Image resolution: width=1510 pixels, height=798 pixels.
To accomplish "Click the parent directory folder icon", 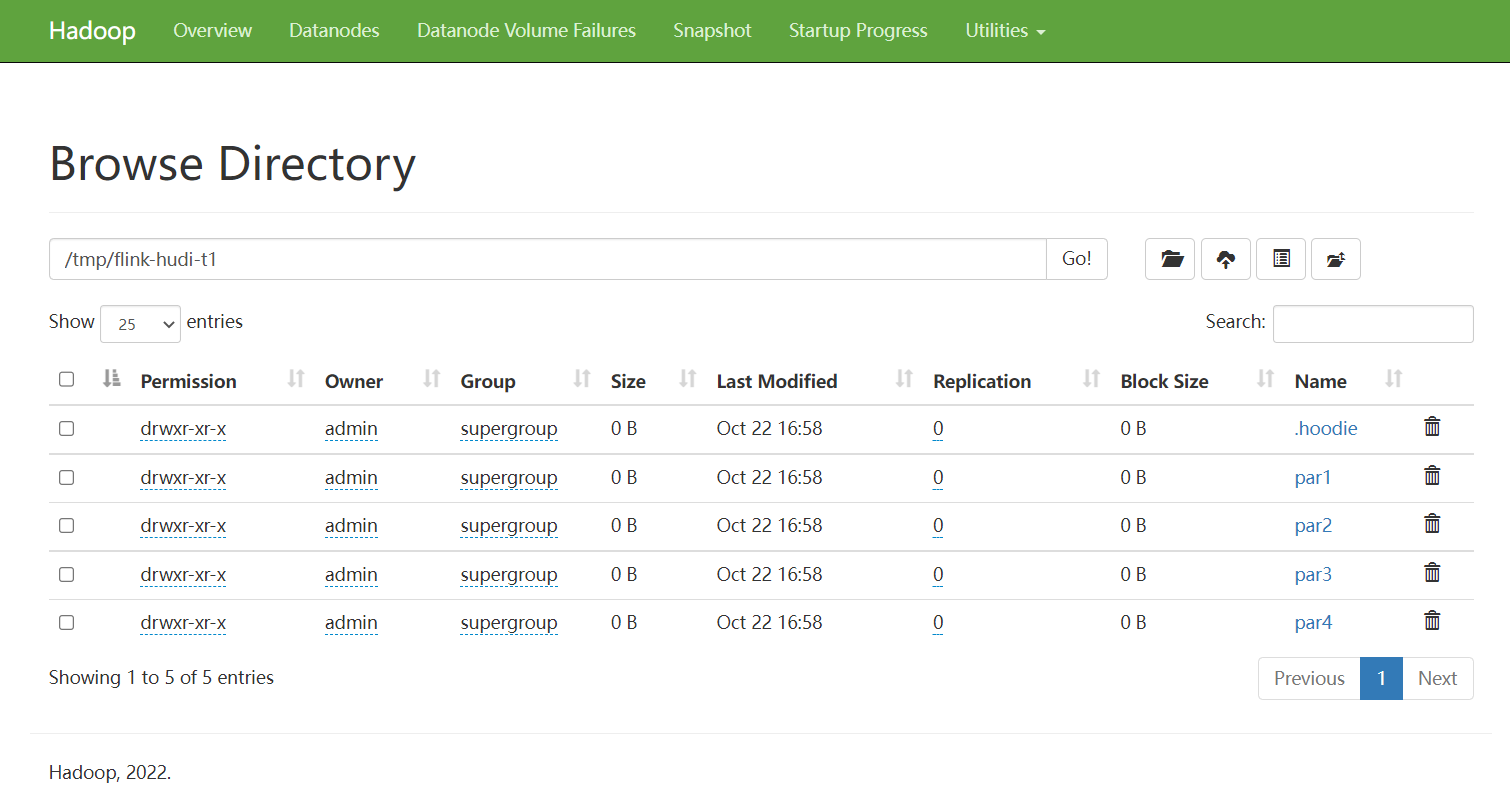I will coord(1336,259).
